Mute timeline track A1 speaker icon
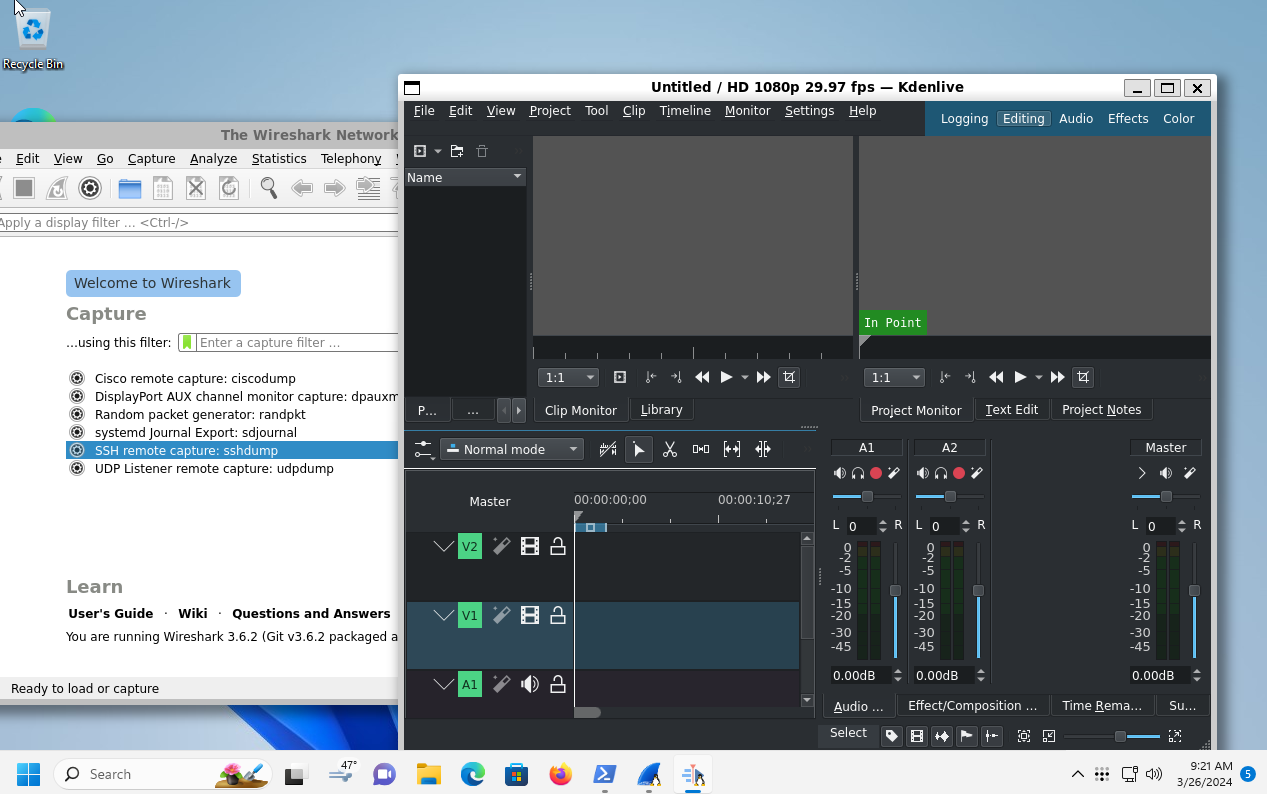Image resolution: width=1267 pixels, height=794 pixels. coord(530,684)
